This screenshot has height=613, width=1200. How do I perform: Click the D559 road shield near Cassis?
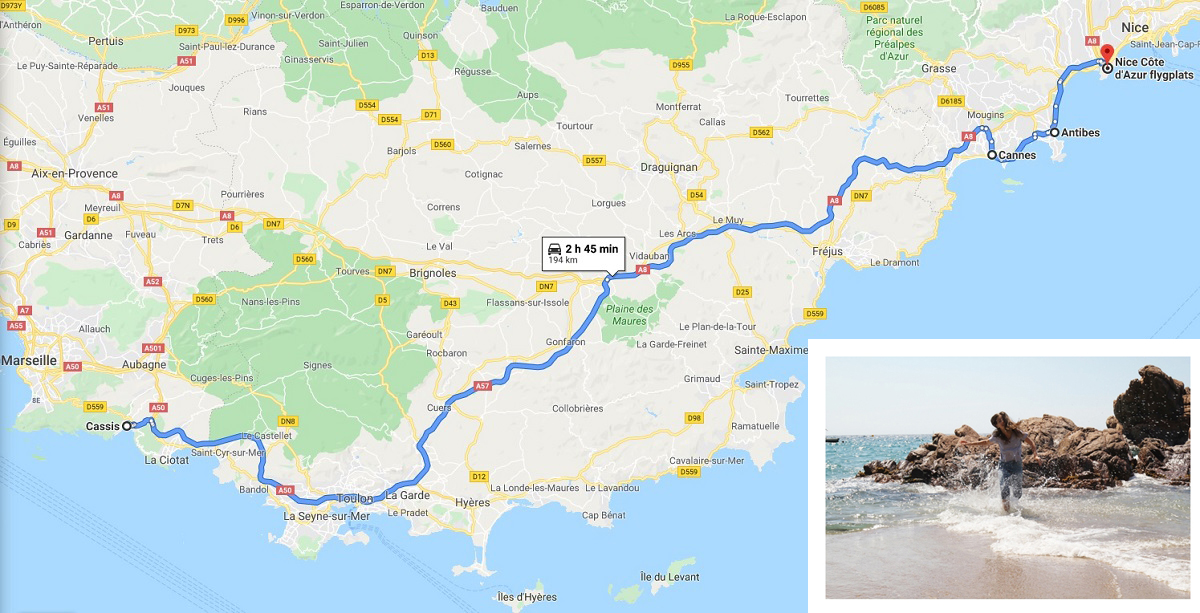click(x=95, y=406)
